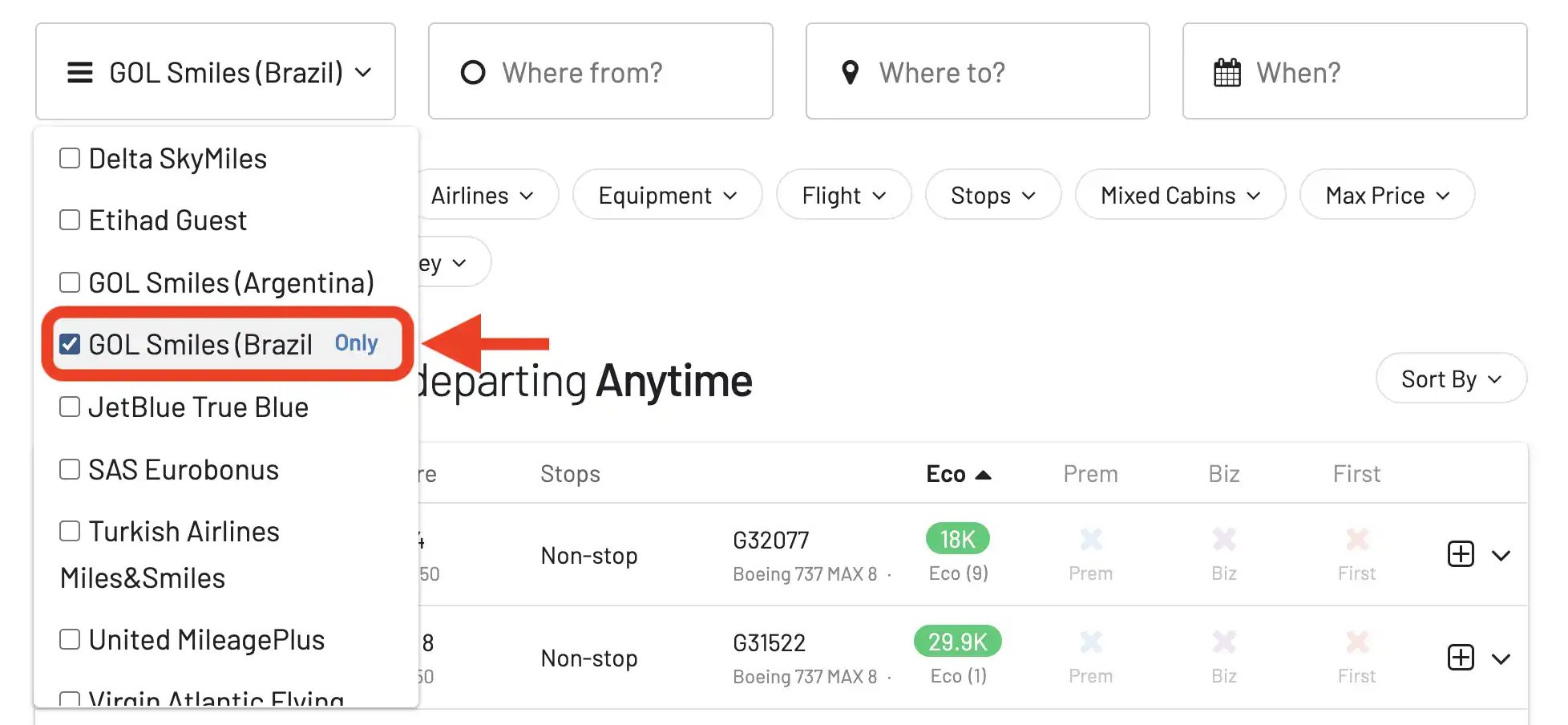This screenshot has width=1568, height=725.
Task: Open the When? date field
Action: 1355,71
